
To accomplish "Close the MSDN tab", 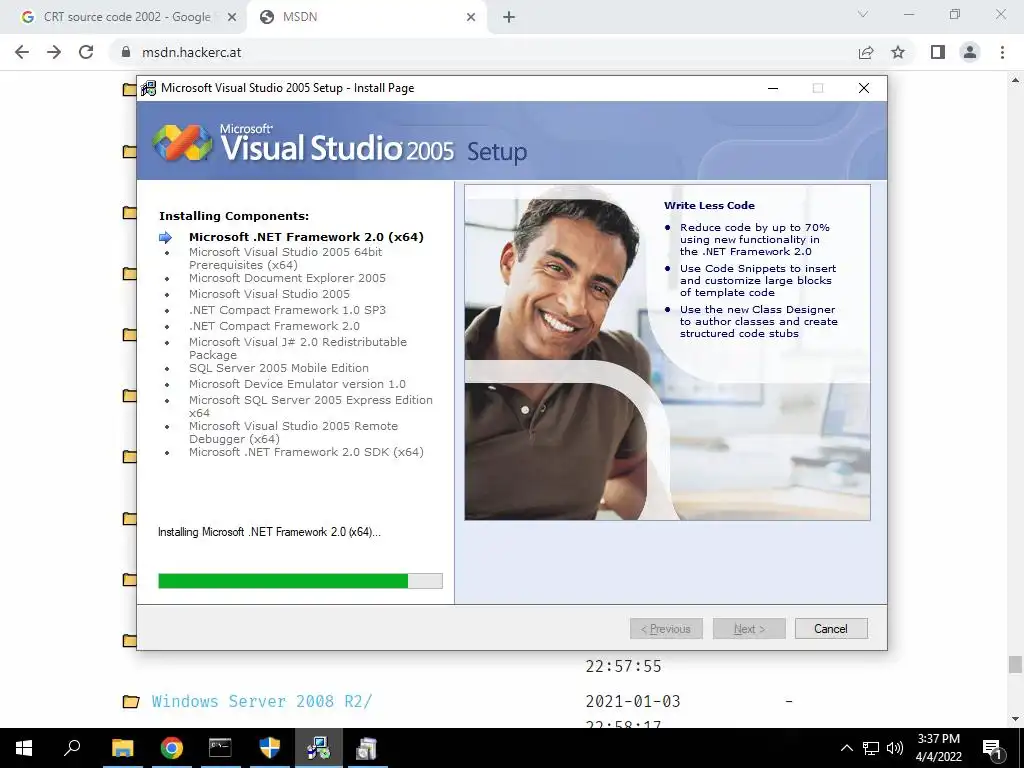I will coord(471,17).
